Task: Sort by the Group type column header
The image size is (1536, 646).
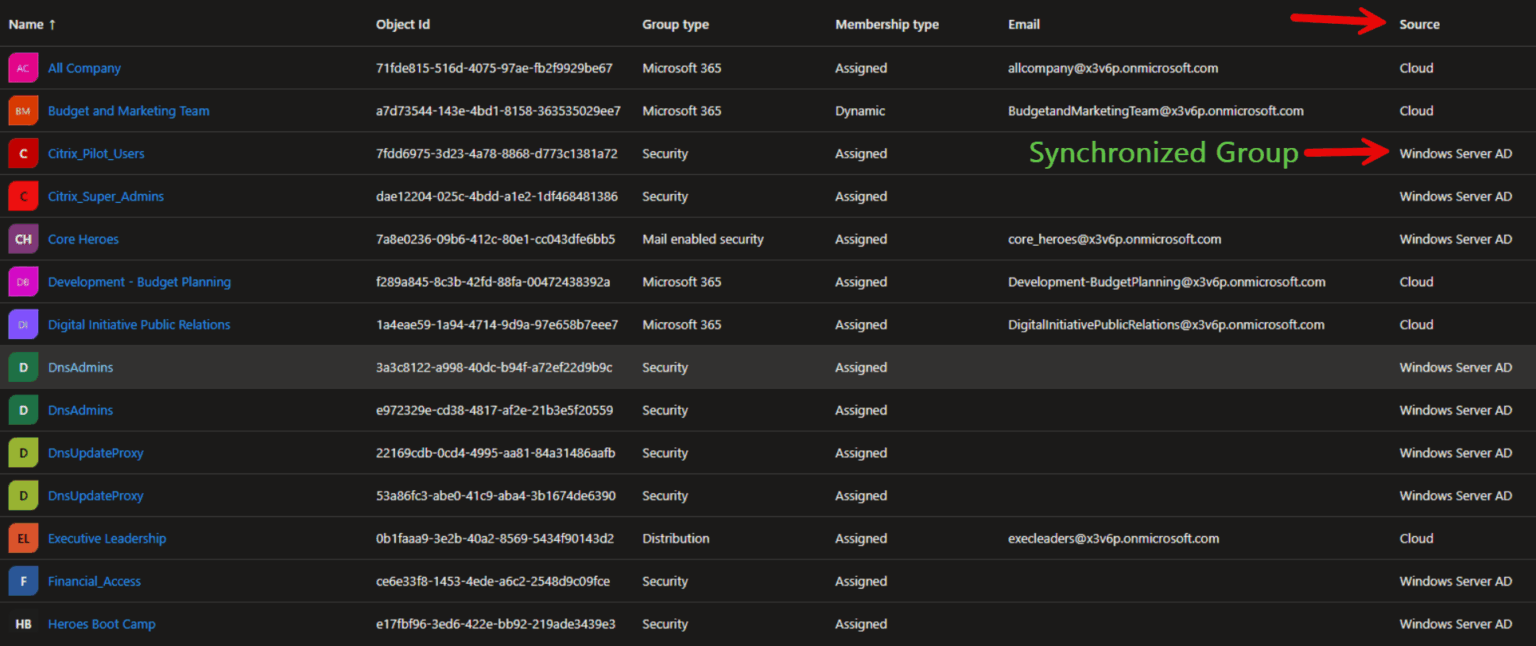Action: [x=675, y=25]
